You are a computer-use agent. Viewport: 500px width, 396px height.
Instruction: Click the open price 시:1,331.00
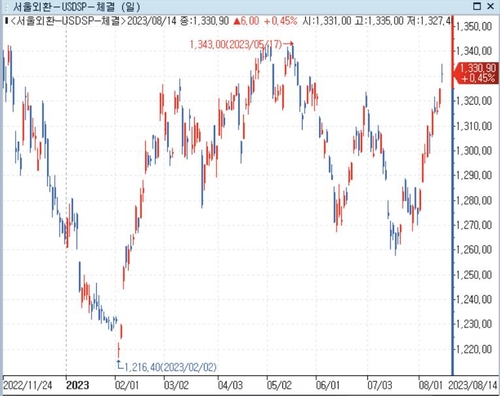click(x=327, y=21)
